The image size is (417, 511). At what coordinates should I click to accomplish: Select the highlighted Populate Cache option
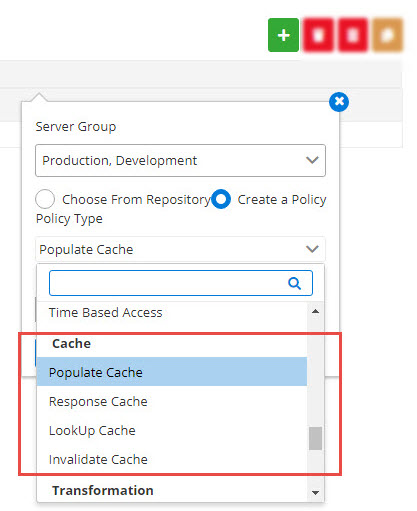(172, 372)
